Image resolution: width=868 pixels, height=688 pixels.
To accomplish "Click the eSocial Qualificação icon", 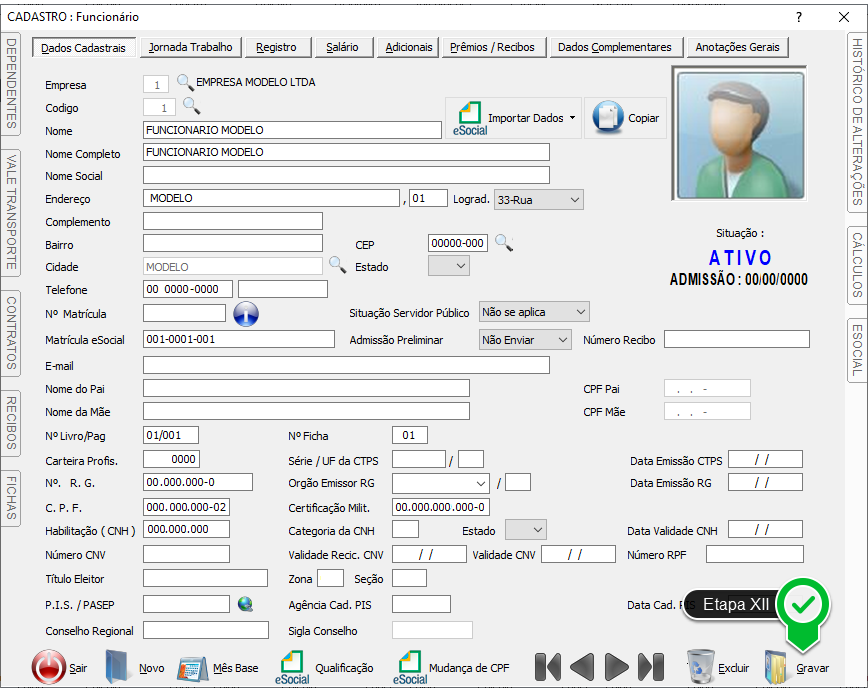I will 294,667.
